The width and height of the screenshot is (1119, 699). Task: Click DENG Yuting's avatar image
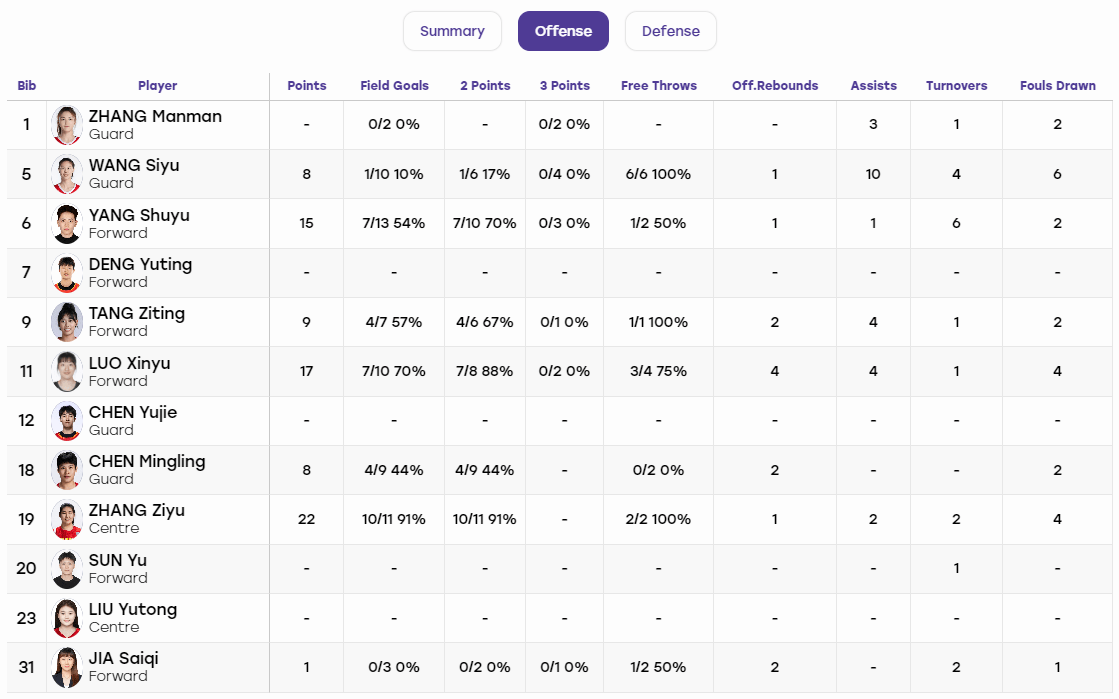point(67,273)
